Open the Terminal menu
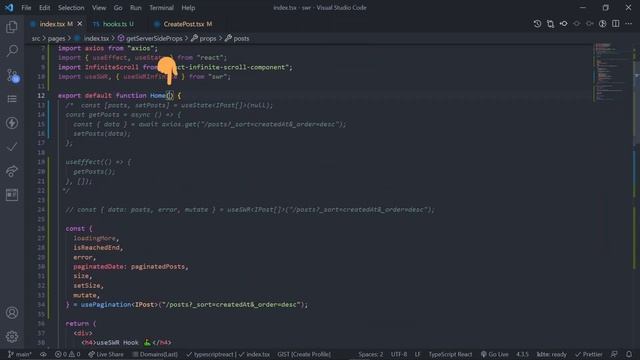The height and width of the screenshot is (360, 640). (x=161, y=8)
